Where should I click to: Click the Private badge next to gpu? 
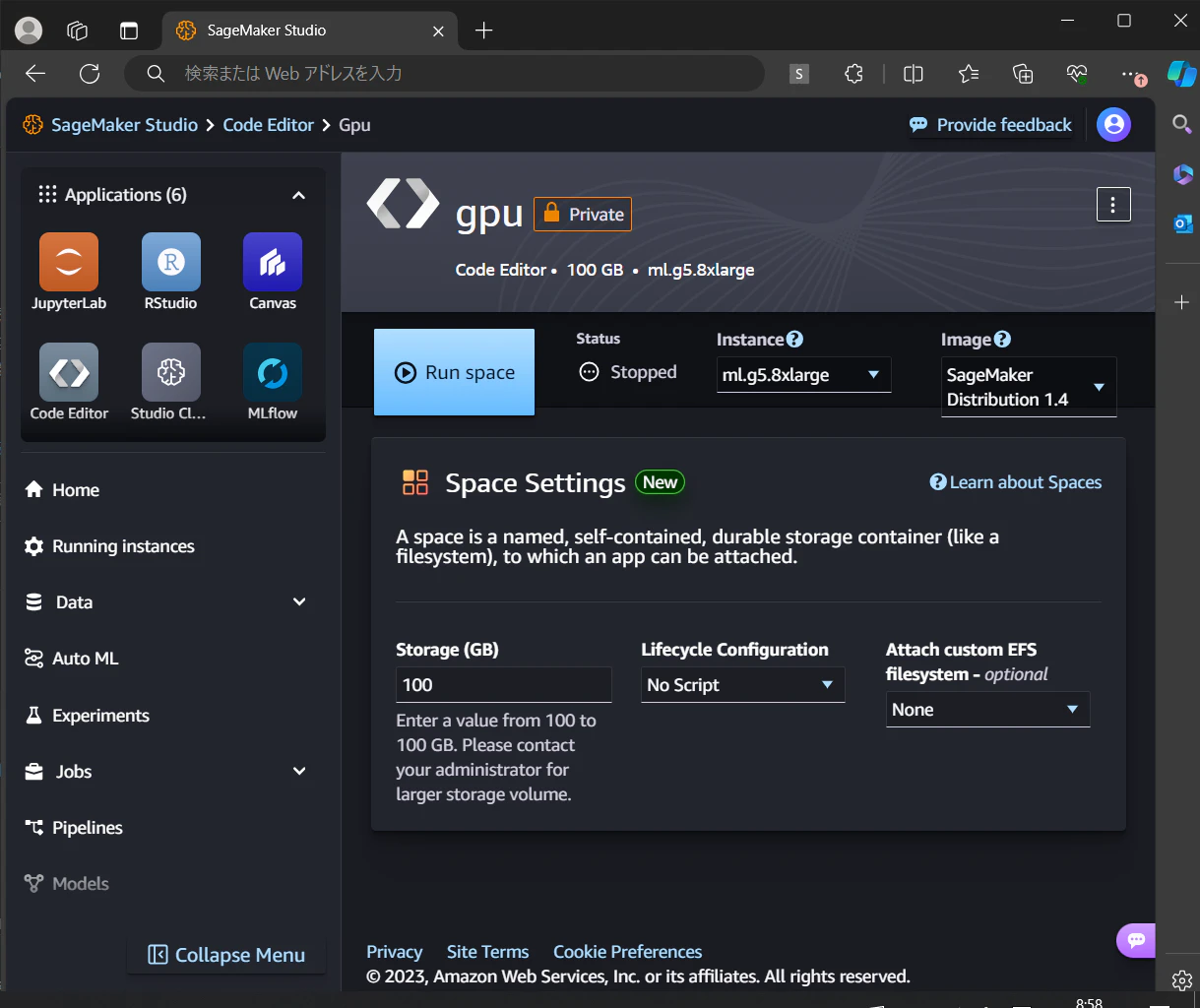pos(583,215)
